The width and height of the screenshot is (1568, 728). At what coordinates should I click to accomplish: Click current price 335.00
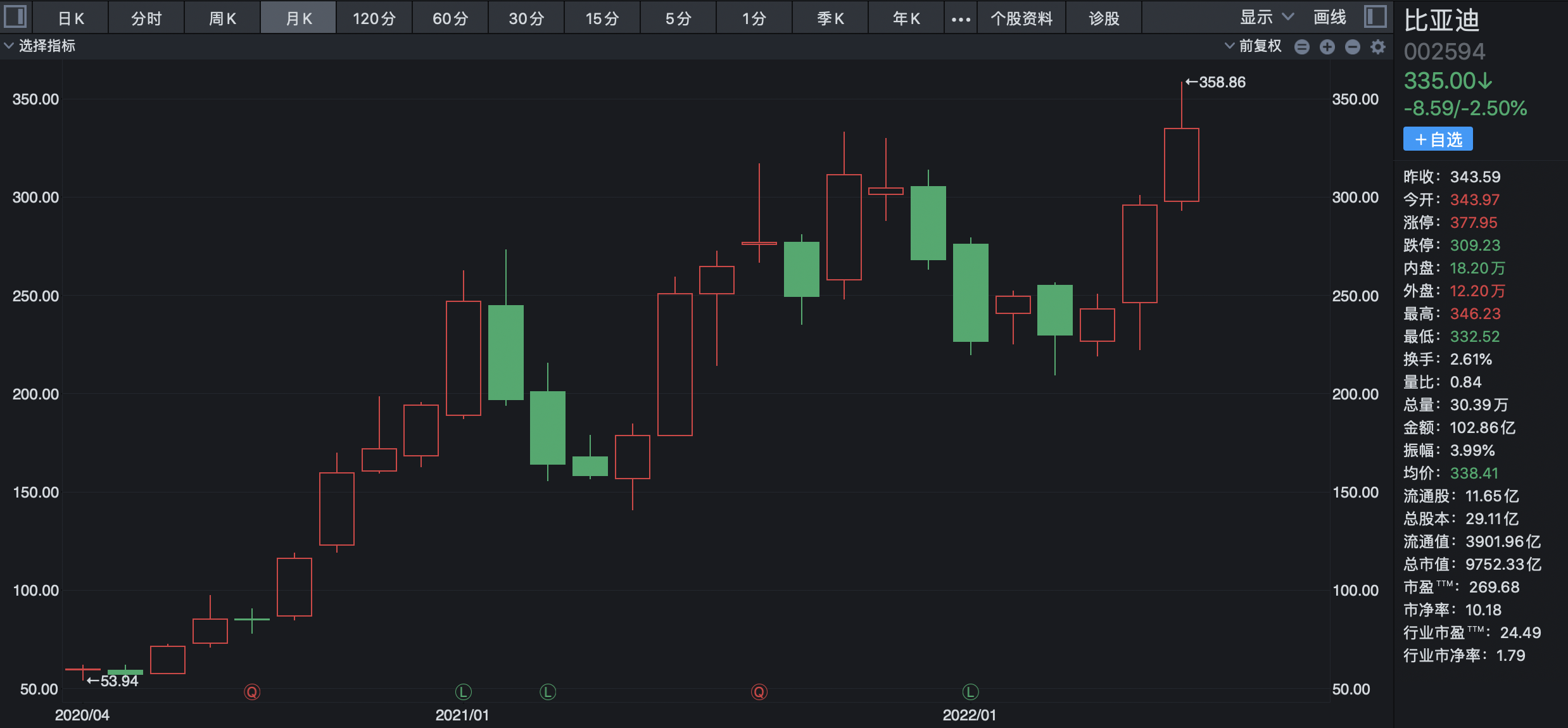1448,81
